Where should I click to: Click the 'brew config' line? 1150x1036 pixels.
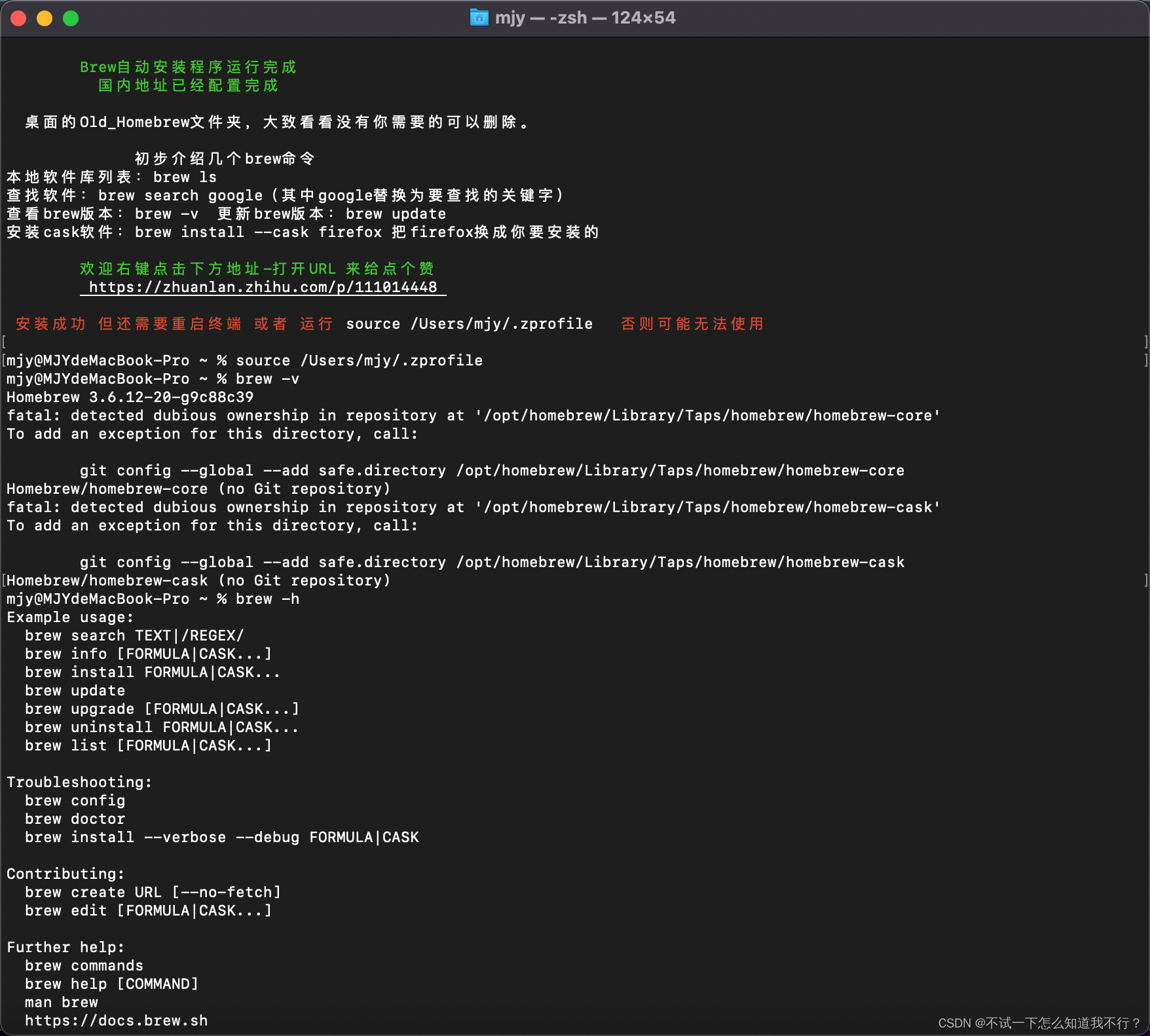pos(75,801)
